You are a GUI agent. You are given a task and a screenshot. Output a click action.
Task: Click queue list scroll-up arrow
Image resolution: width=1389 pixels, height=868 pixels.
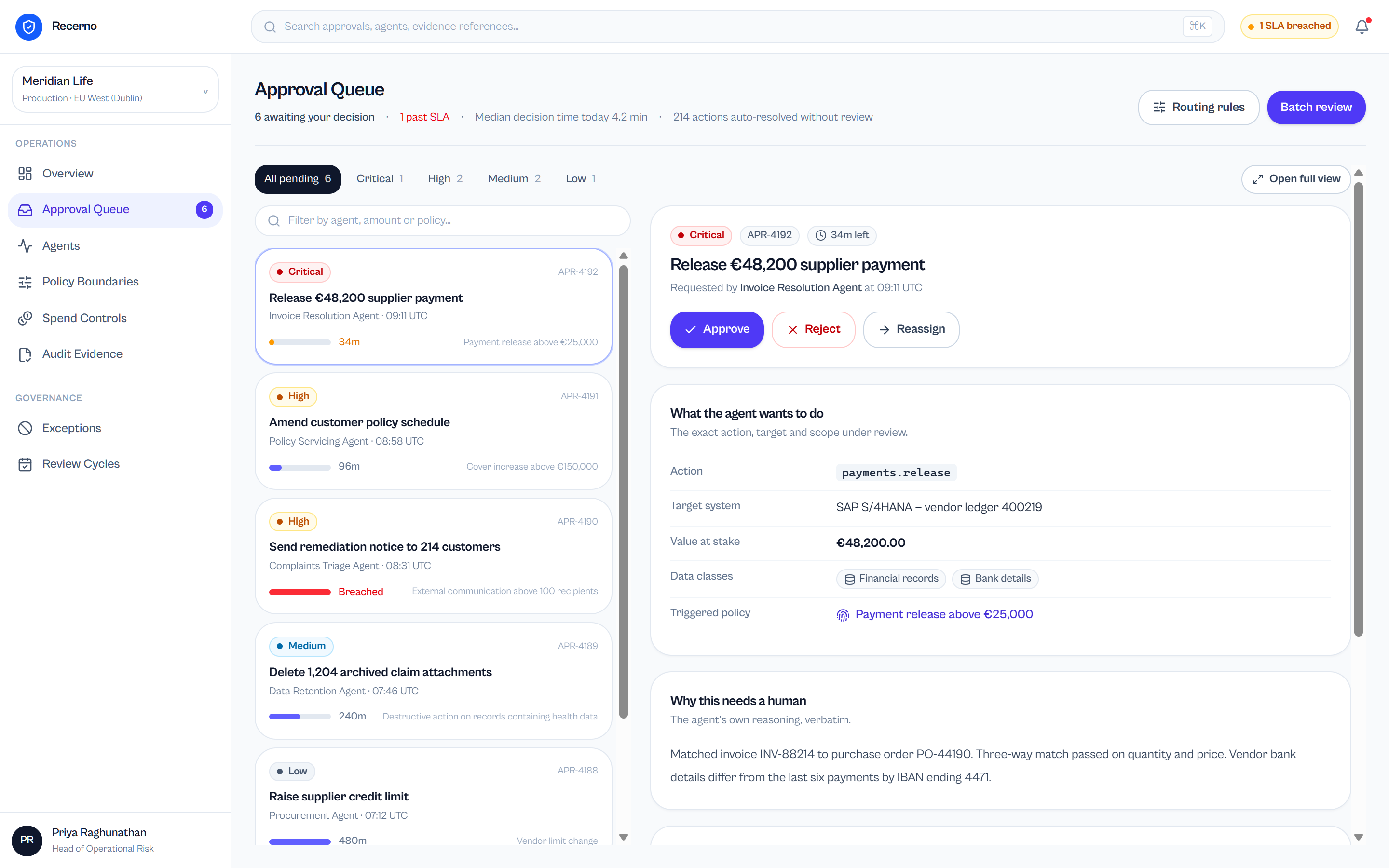click(623, 256)
